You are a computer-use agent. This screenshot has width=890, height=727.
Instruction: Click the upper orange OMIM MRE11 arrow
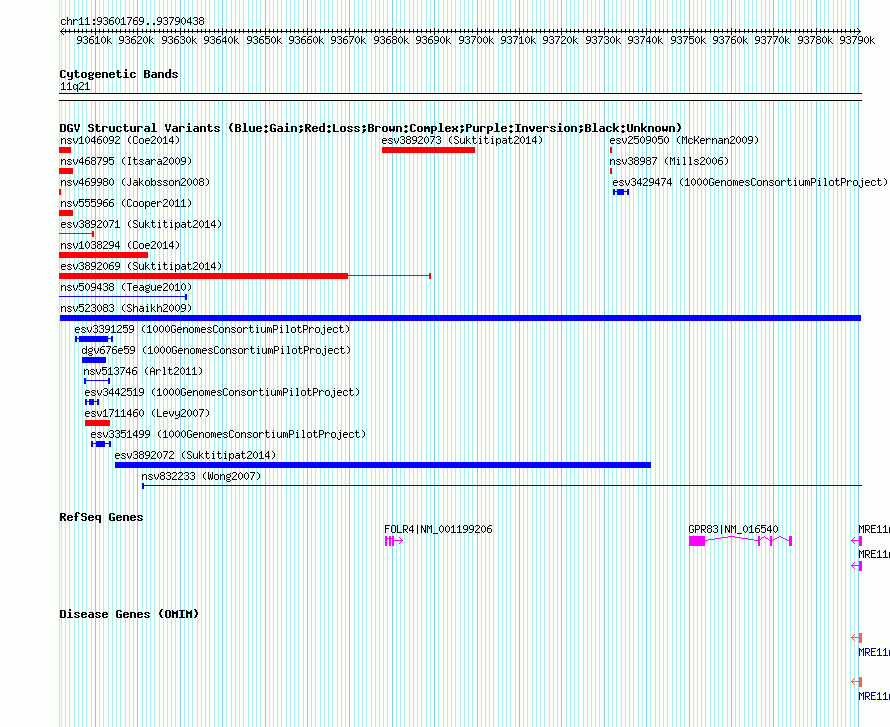point(857,638)
